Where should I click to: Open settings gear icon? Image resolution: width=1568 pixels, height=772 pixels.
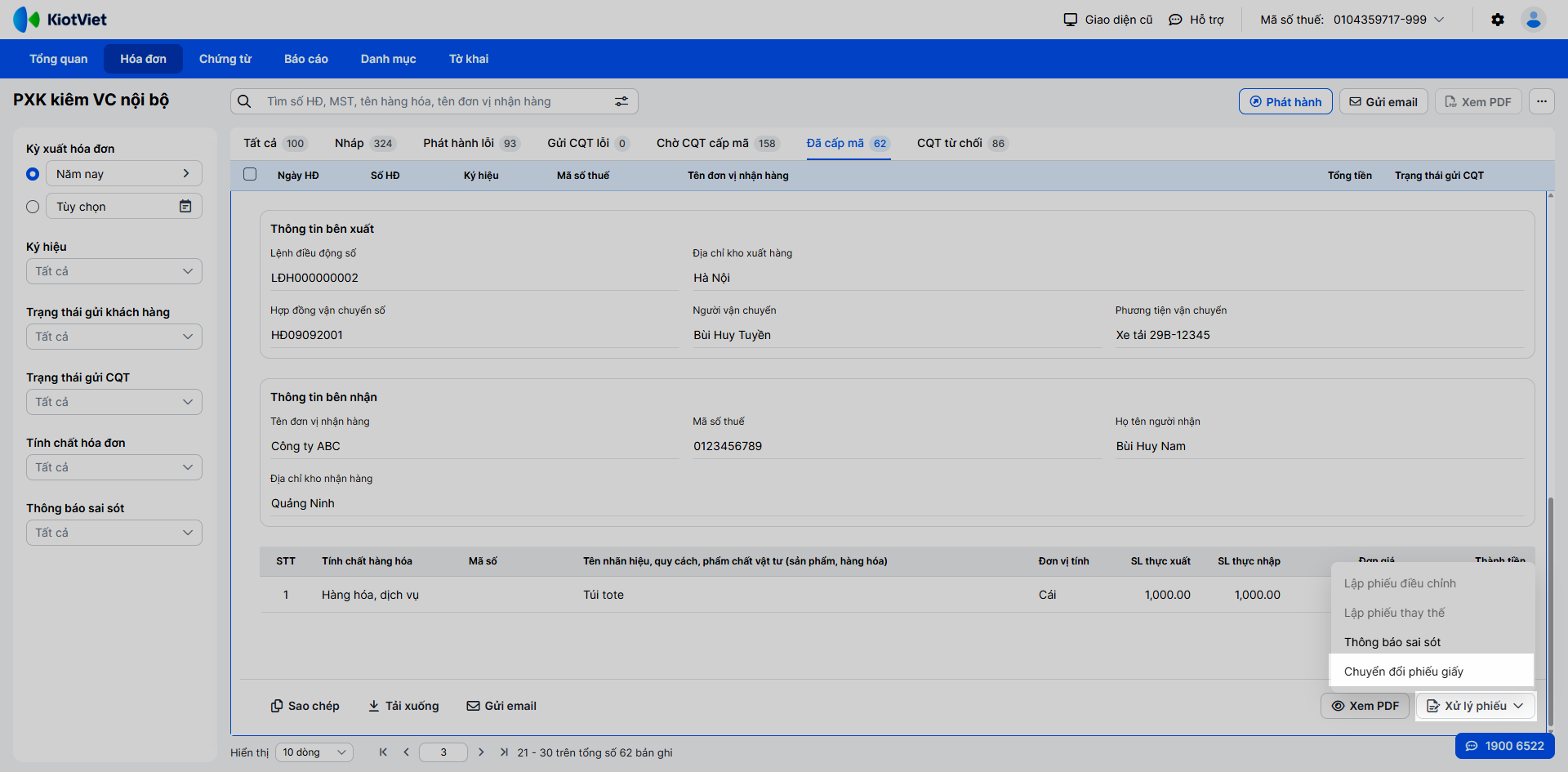(x=1498, y=20)
